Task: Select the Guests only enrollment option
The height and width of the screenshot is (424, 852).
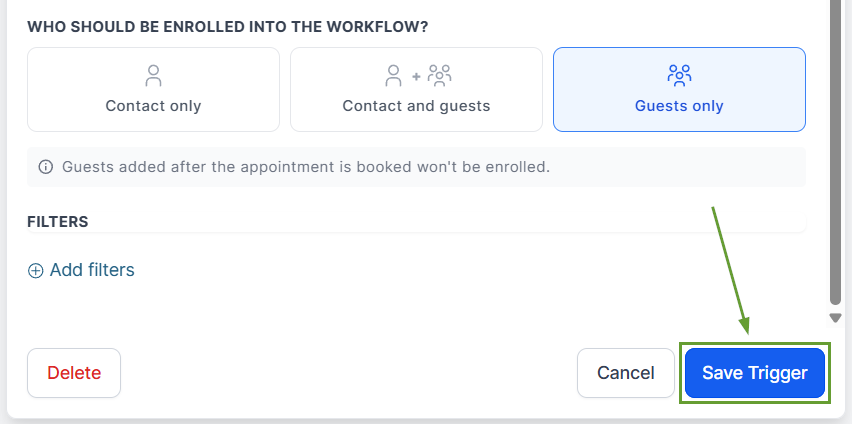Action: [679, 89]
